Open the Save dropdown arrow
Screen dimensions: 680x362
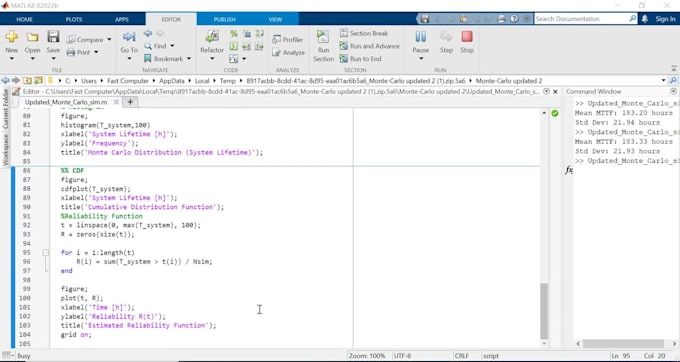coord(53,59)
